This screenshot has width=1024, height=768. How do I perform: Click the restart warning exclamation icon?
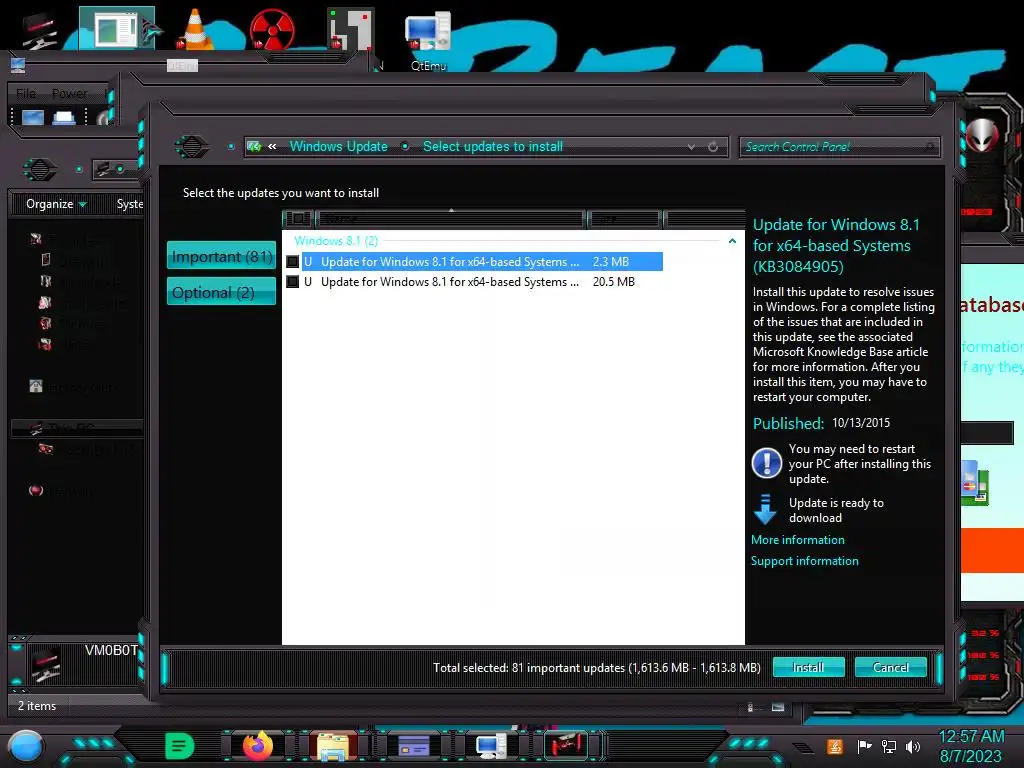tap(766, 463)
